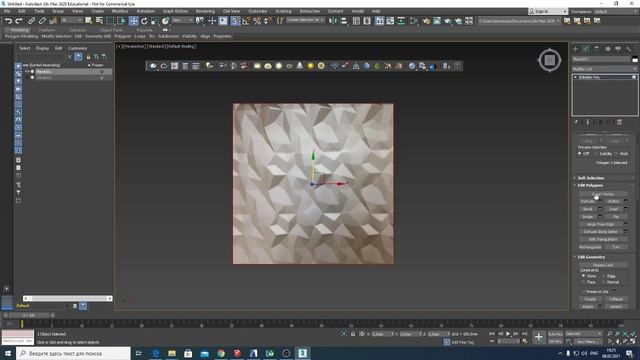640x360 pixels.
Task: Select the Unlink Selection icon
Action: (x=42, y=21)
